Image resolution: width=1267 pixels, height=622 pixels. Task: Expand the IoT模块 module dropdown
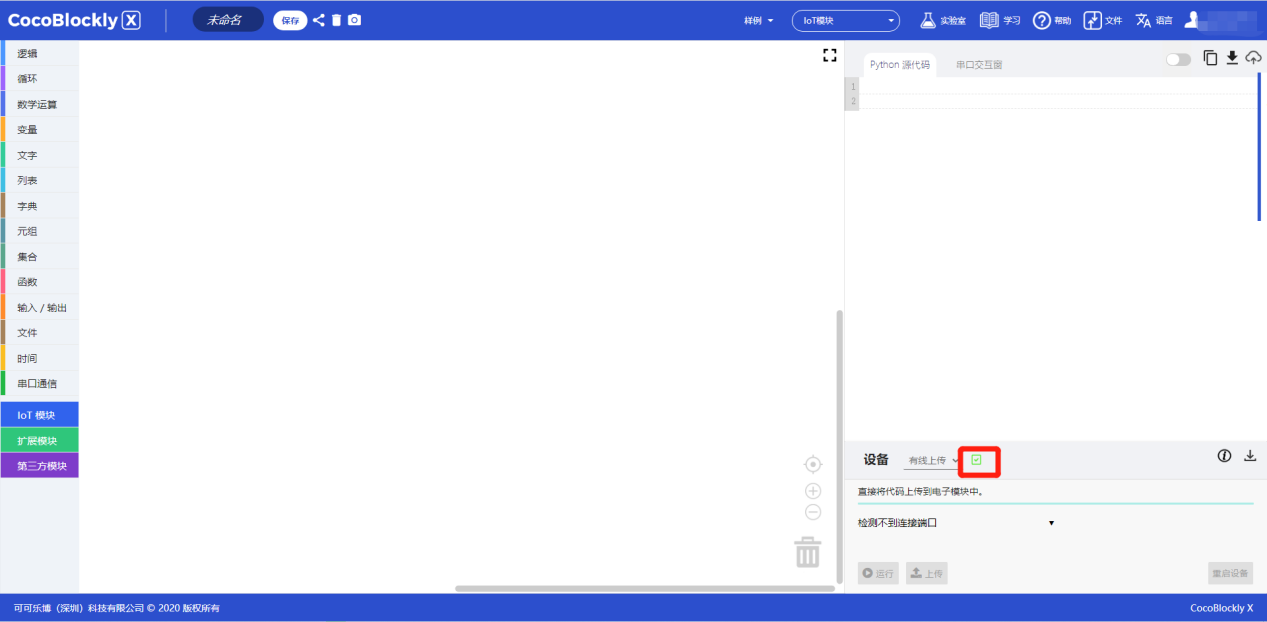tap(845, 20)
